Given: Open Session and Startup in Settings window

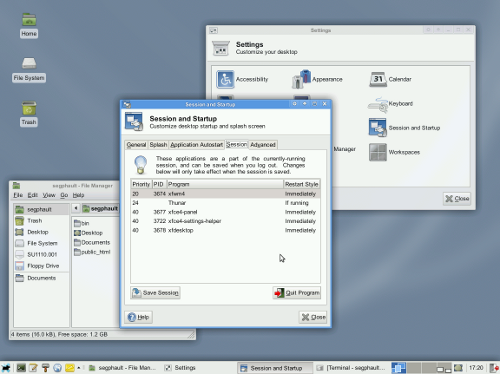Looking at the screenshot, I should [x=404, y=128].
